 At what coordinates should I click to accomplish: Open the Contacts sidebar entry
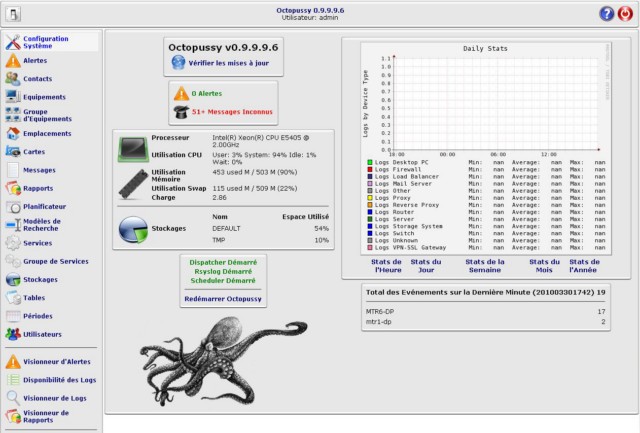[37, 78]
